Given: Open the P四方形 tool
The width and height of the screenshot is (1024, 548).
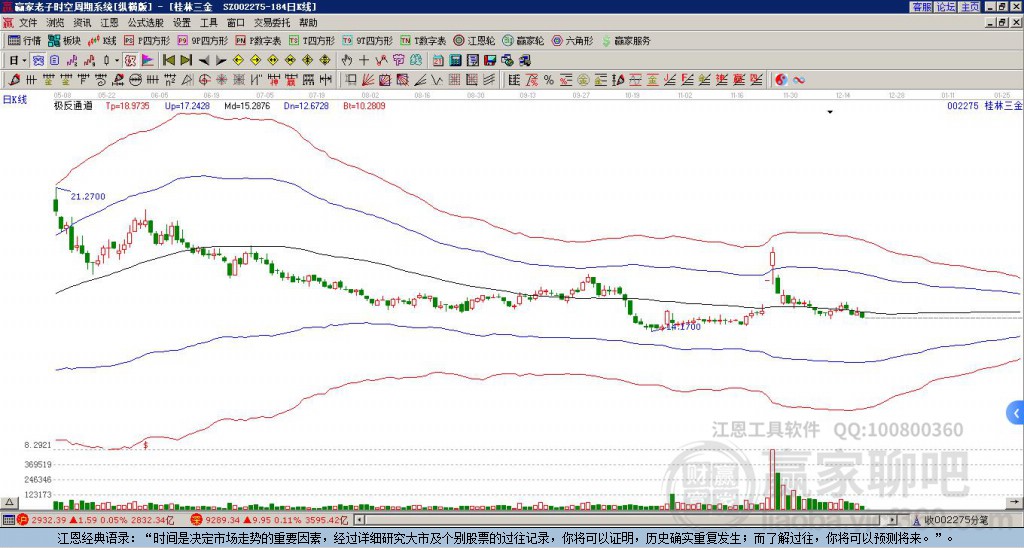Looking at the screenshot, I should click(x=147, y=40).
